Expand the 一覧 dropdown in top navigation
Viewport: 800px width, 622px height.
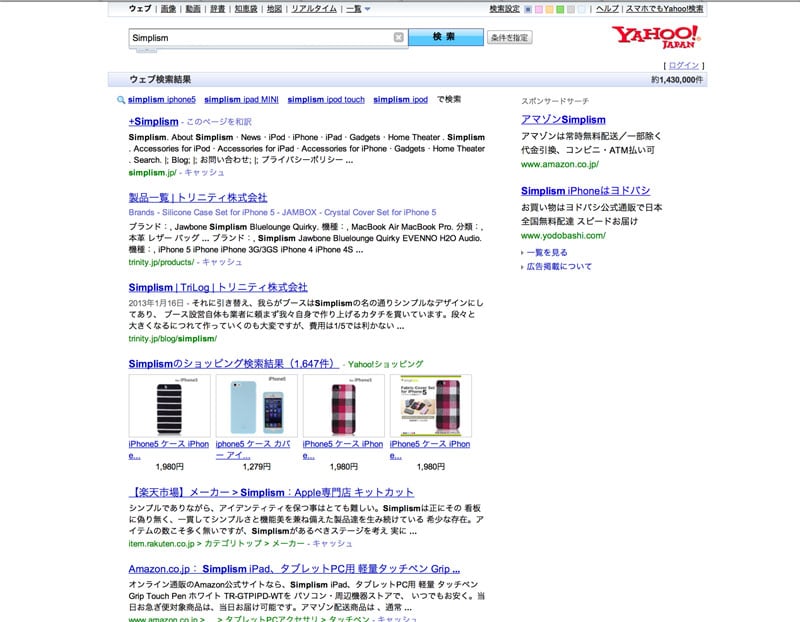coord(358,9)
